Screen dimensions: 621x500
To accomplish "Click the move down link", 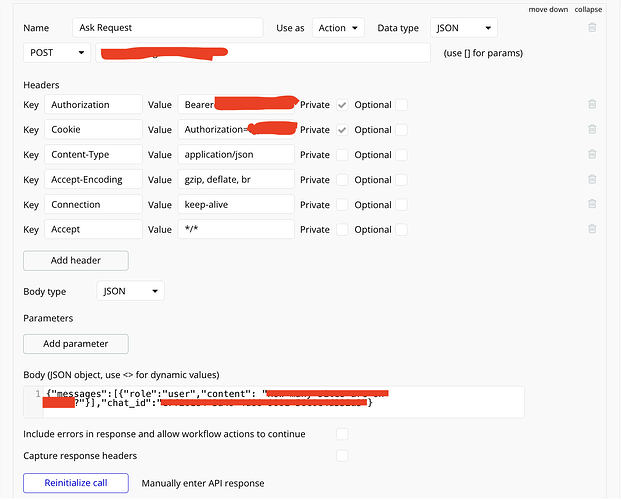I will [548, 10].
